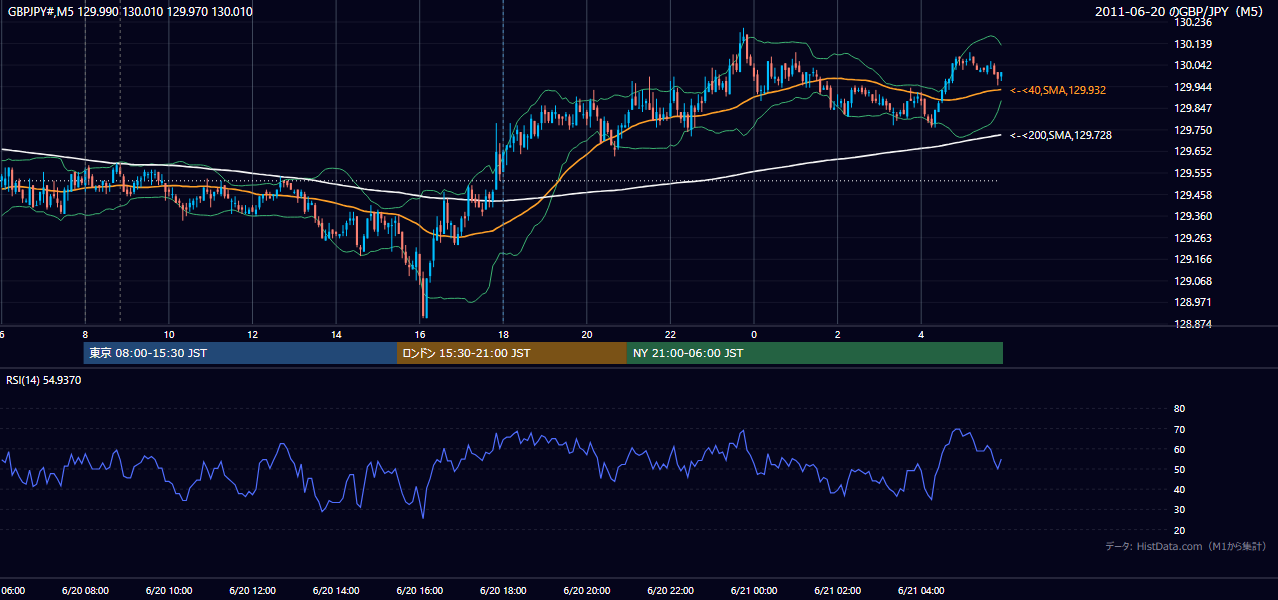Click the 40,SMA,129.932 orange label

tap(1058, 90)
